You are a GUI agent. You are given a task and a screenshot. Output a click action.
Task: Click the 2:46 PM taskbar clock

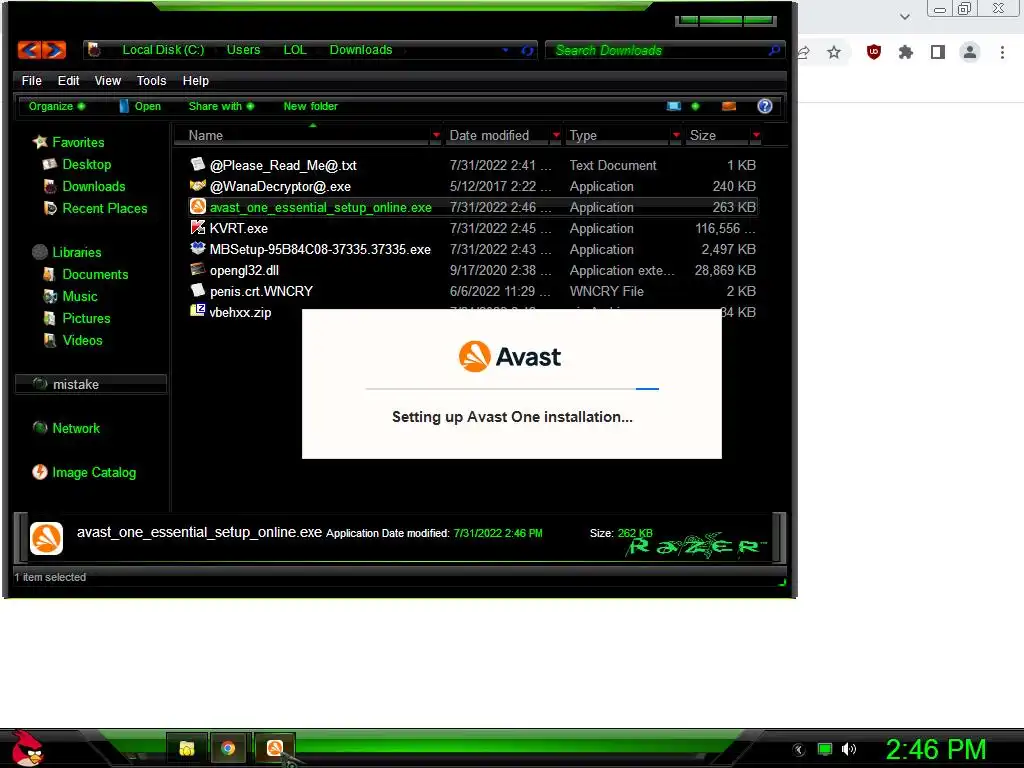tap(935, 749)
